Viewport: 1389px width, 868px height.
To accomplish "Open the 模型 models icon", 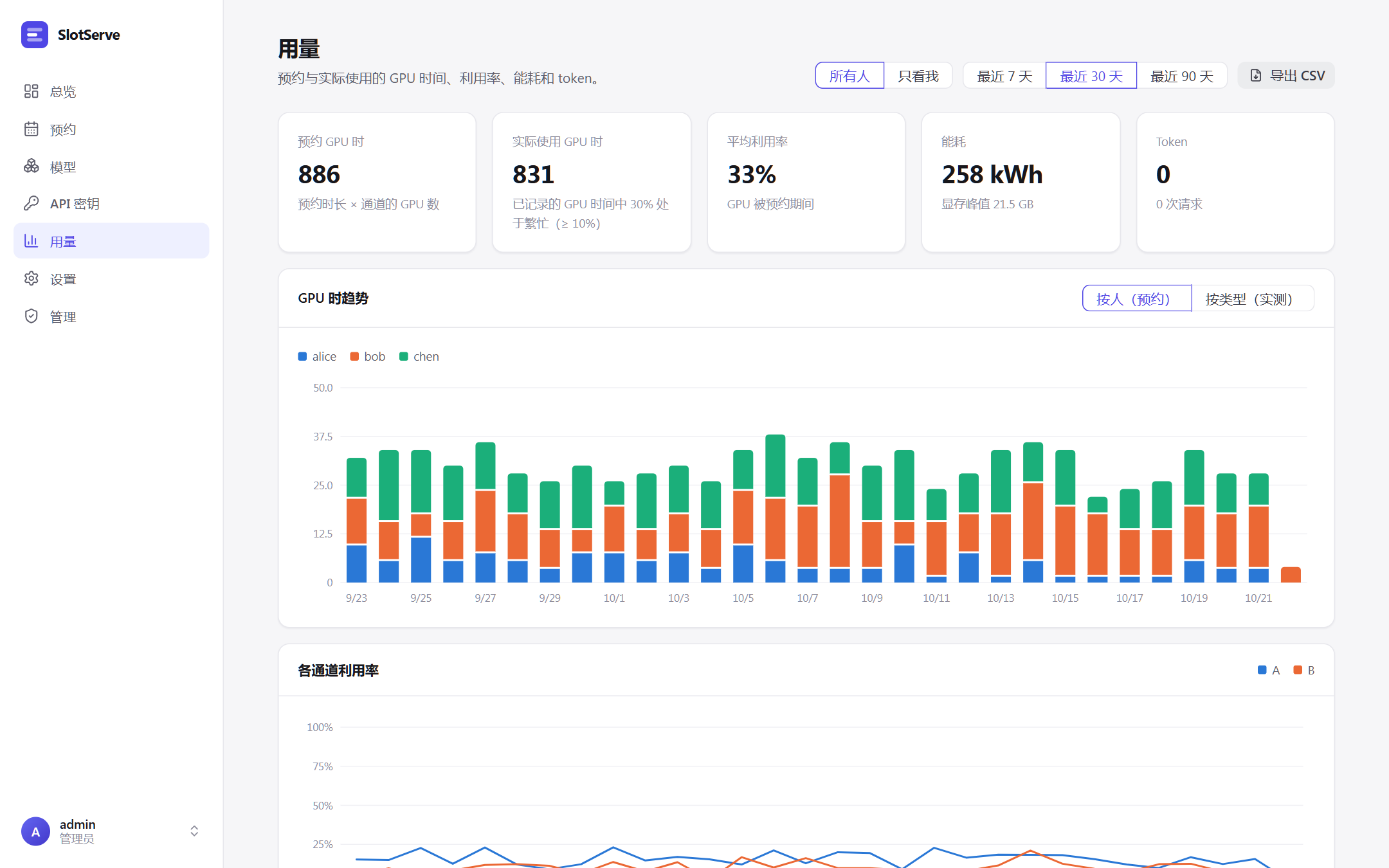I will coord(32,167).
